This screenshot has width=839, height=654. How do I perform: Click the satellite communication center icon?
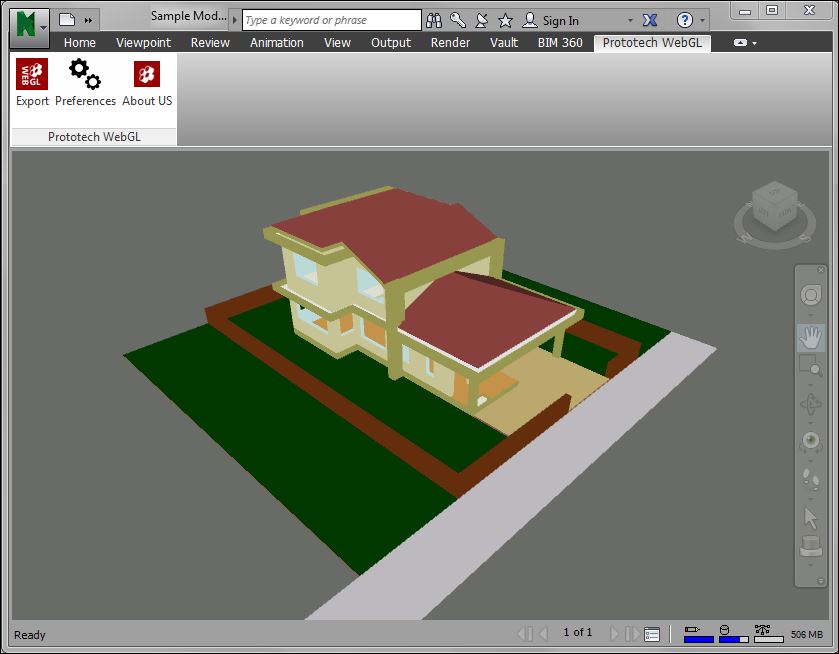(x=482, y=20)
